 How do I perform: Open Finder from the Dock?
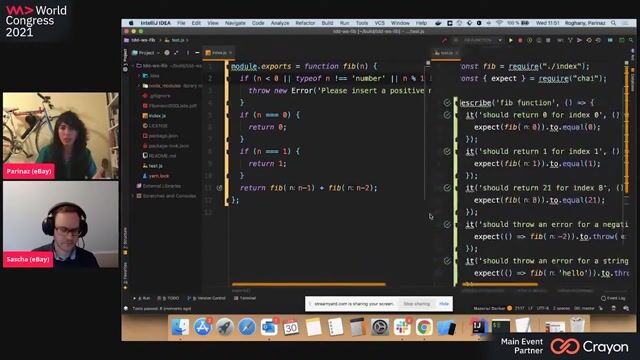click(x=180, y=327)
